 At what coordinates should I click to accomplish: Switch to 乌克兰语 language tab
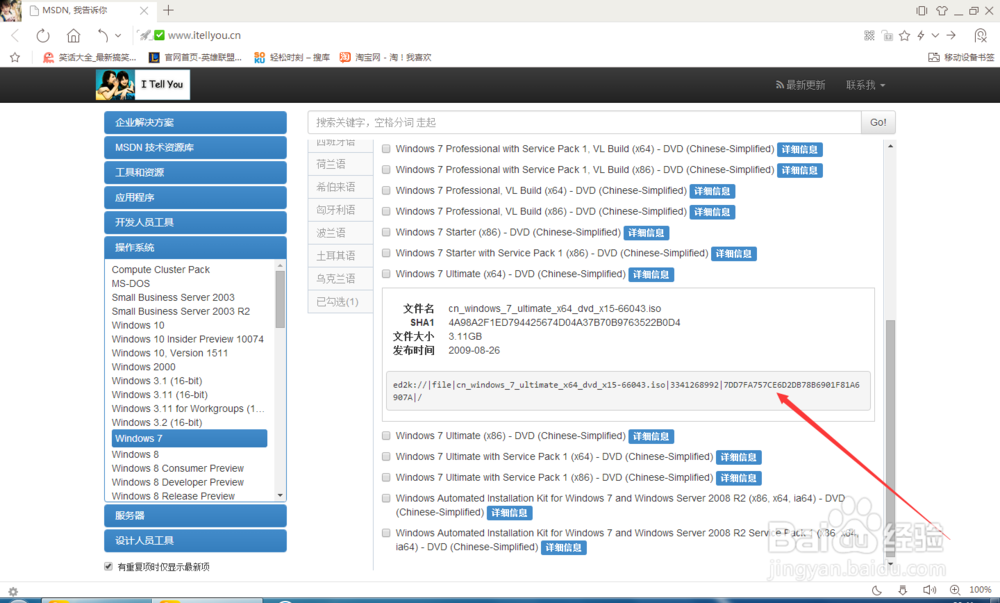pos(340,279)
